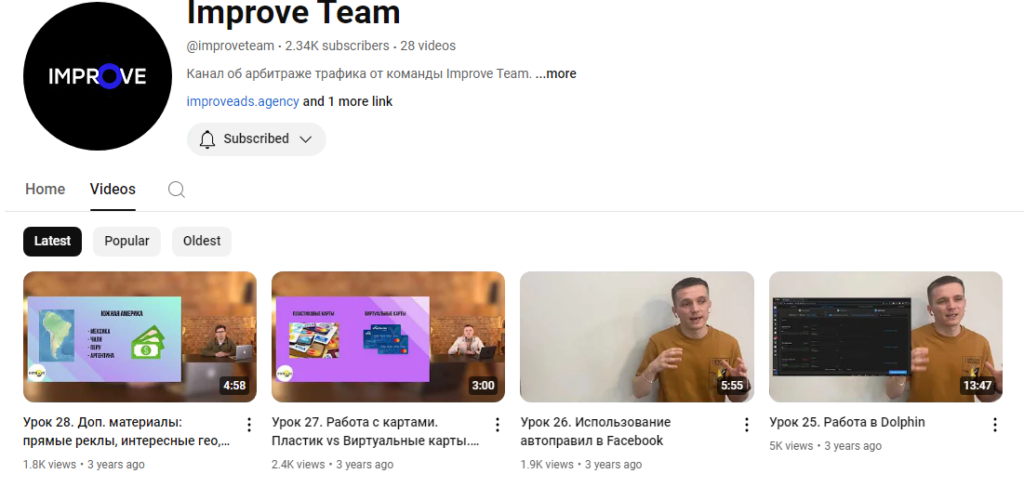The image size is (1024, 500).
Task: Sort videos by Popular
Action: (x=127, y=241)
